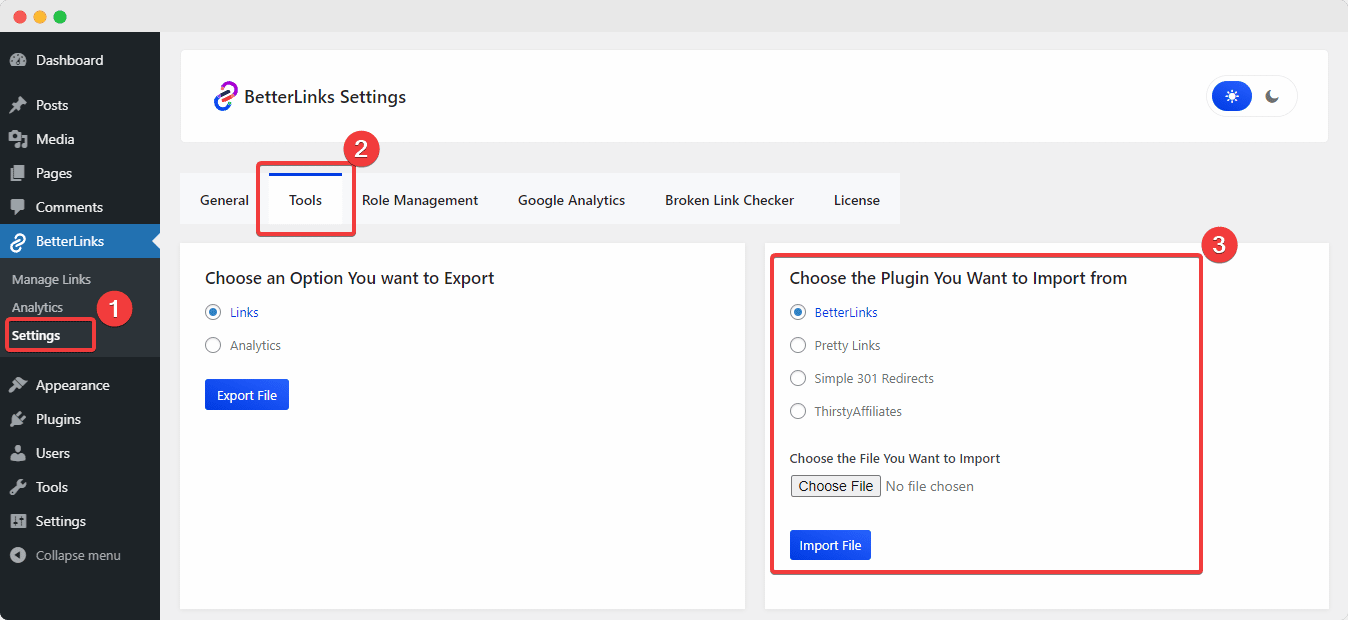
Task: Open the Users menu label
Action: click(x=53, y=453)
